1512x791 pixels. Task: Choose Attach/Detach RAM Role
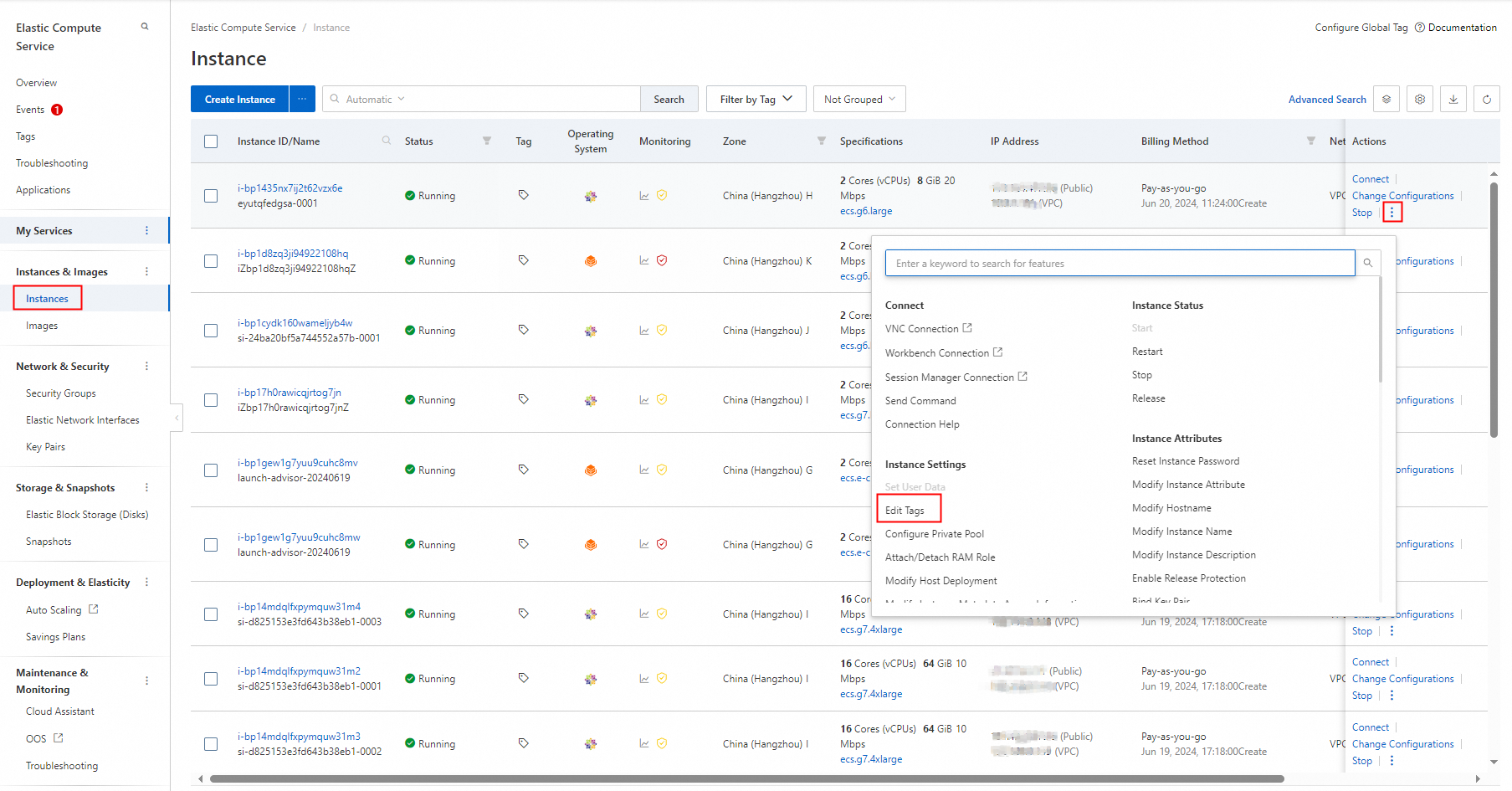[x=941, y=557]
